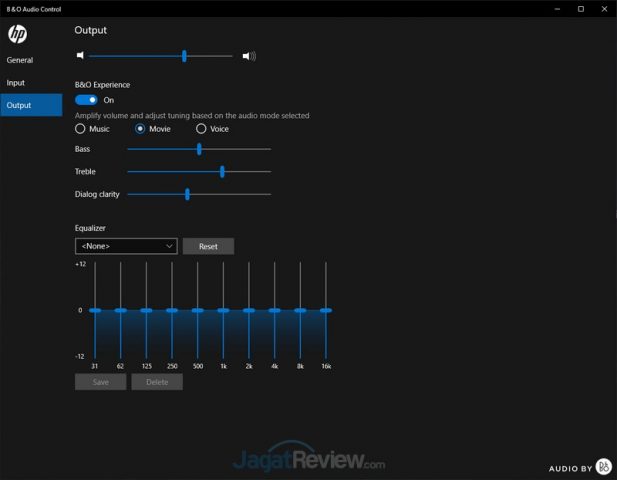Click the loud speaker icon right of the volume slider

(x=249, y=56)
